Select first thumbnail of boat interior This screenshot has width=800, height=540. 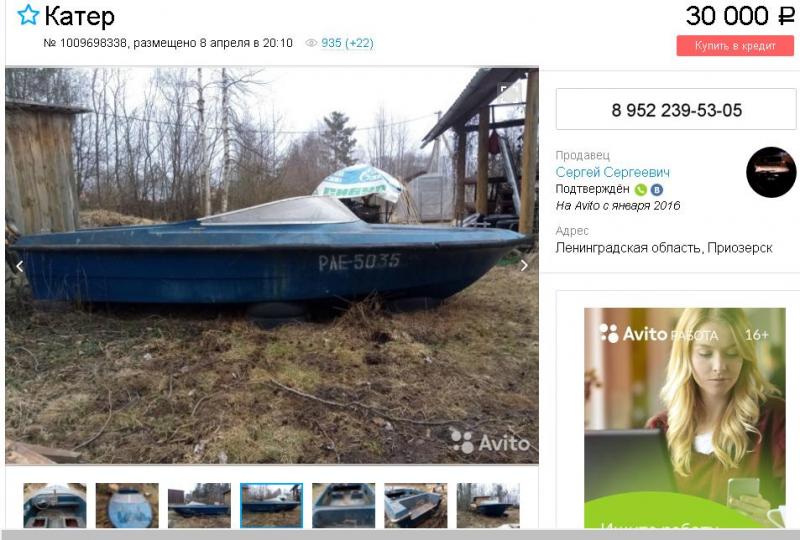point(55,505)
